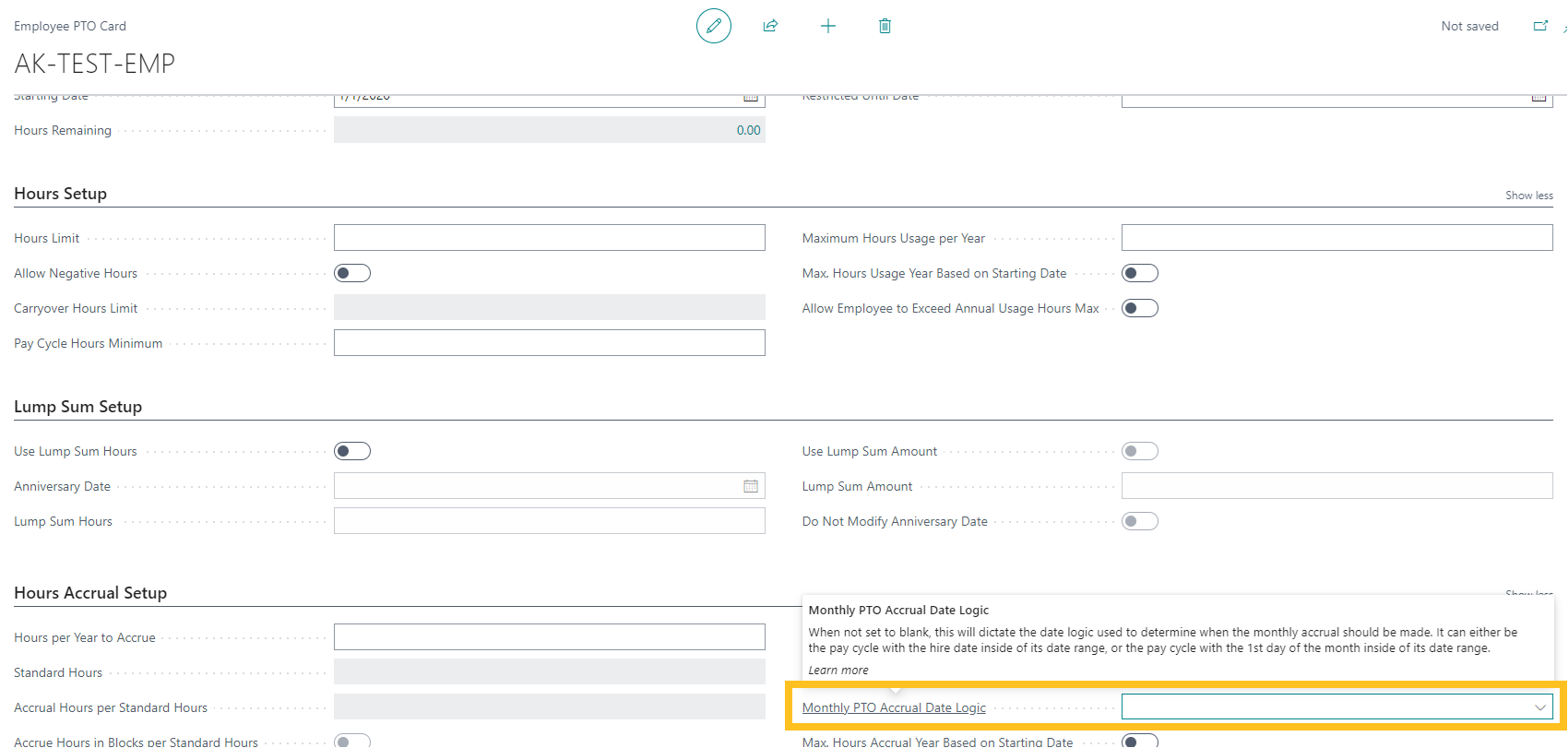Enable Max. Hours Usage Year Based on Starting Date
The image size is (1568, 748).
click(x=1139, y=273)
